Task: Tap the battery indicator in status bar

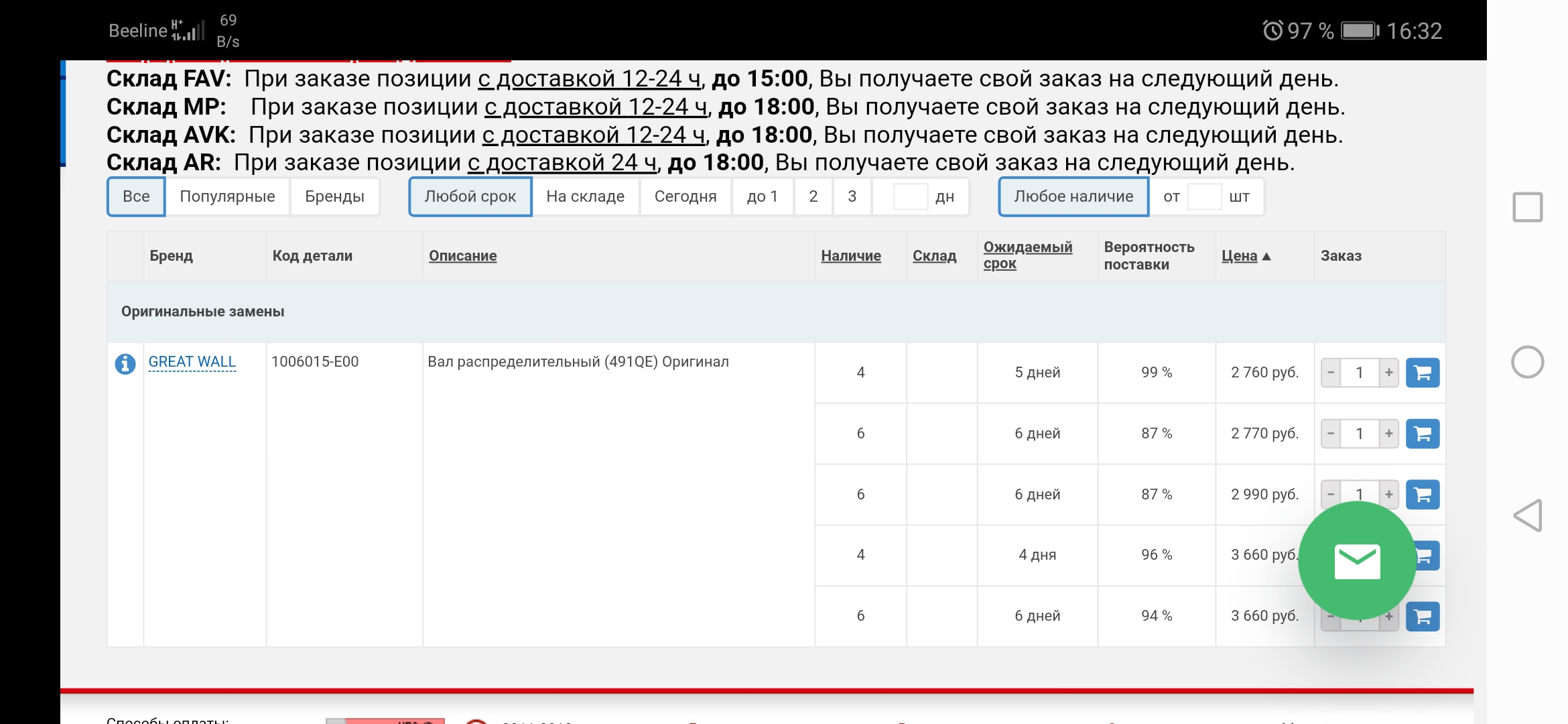Action: click(1360, 31)
